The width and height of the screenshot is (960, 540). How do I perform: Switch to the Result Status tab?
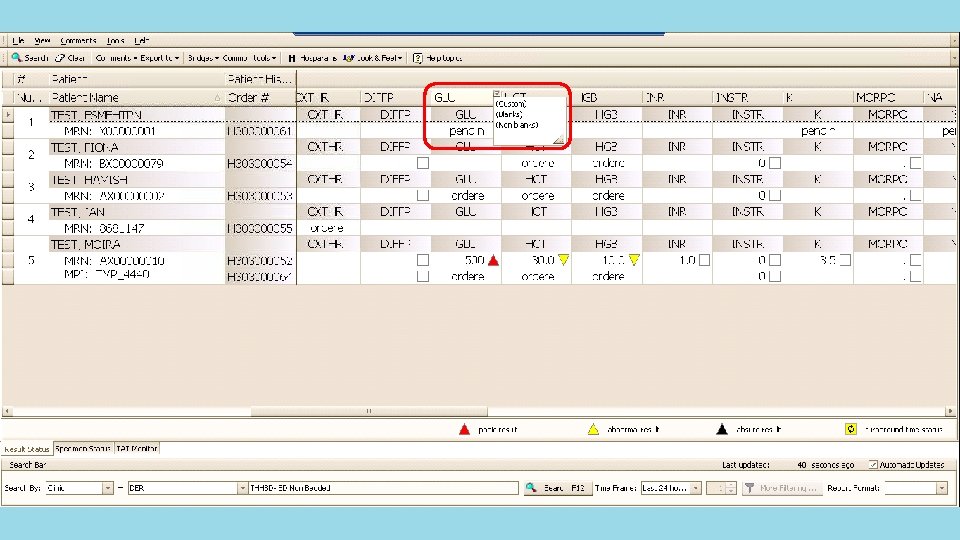click(27, 449)
